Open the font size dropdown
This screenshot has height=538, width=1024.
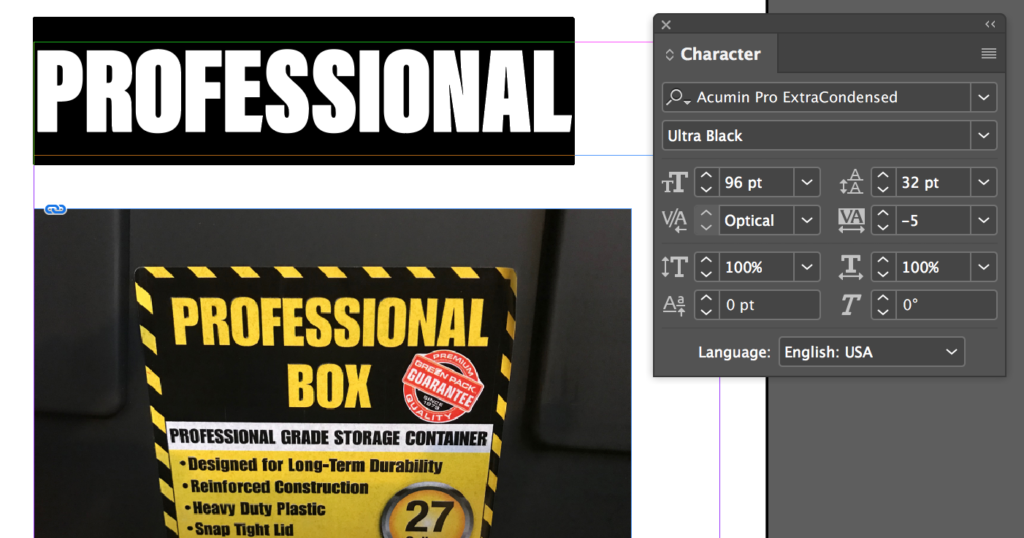[x=807, y=182]
